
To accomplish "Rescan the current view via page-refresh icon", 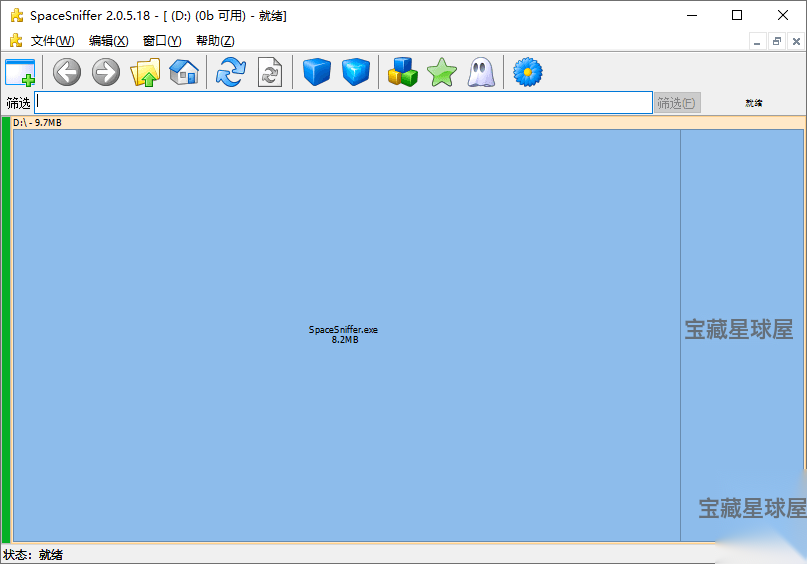I will 270,72.
